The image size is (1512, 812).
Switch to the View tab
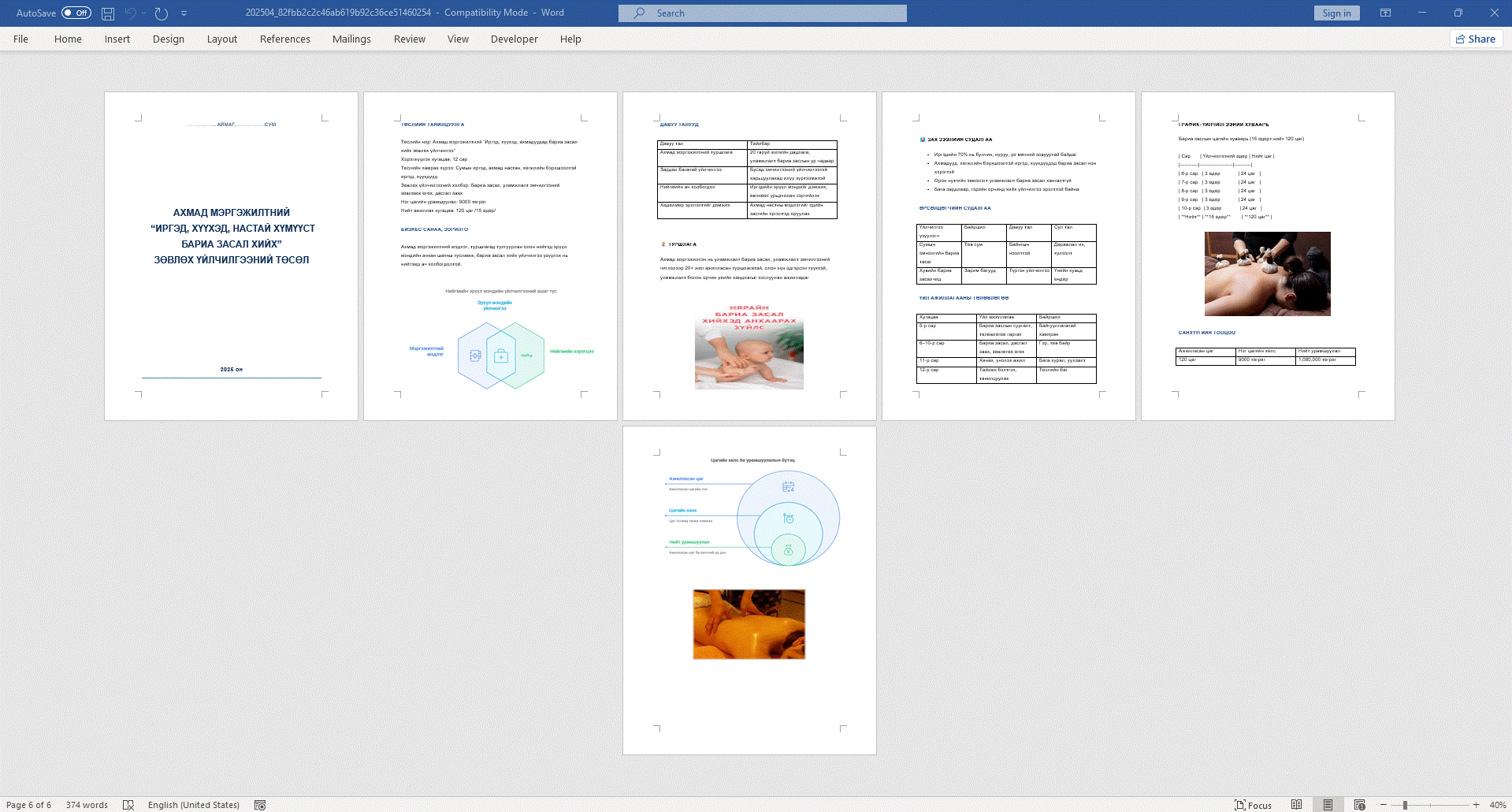[458, 39]
